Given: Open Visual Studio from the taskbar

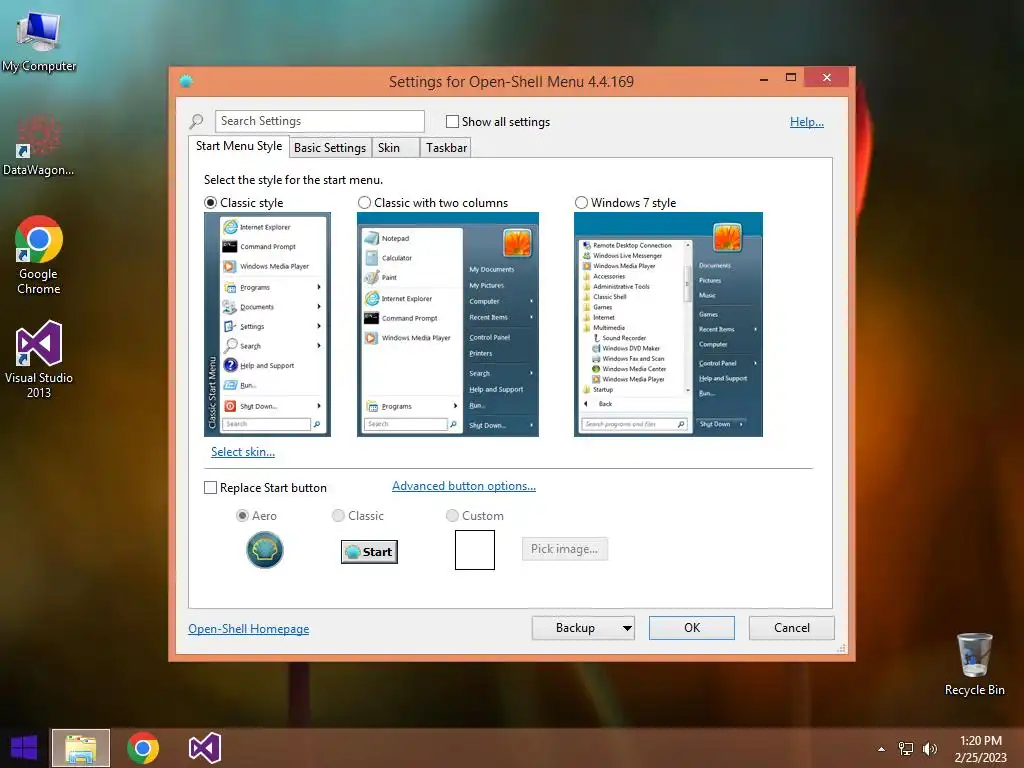Looking at the screenshot, I should [x=205, y=748].
